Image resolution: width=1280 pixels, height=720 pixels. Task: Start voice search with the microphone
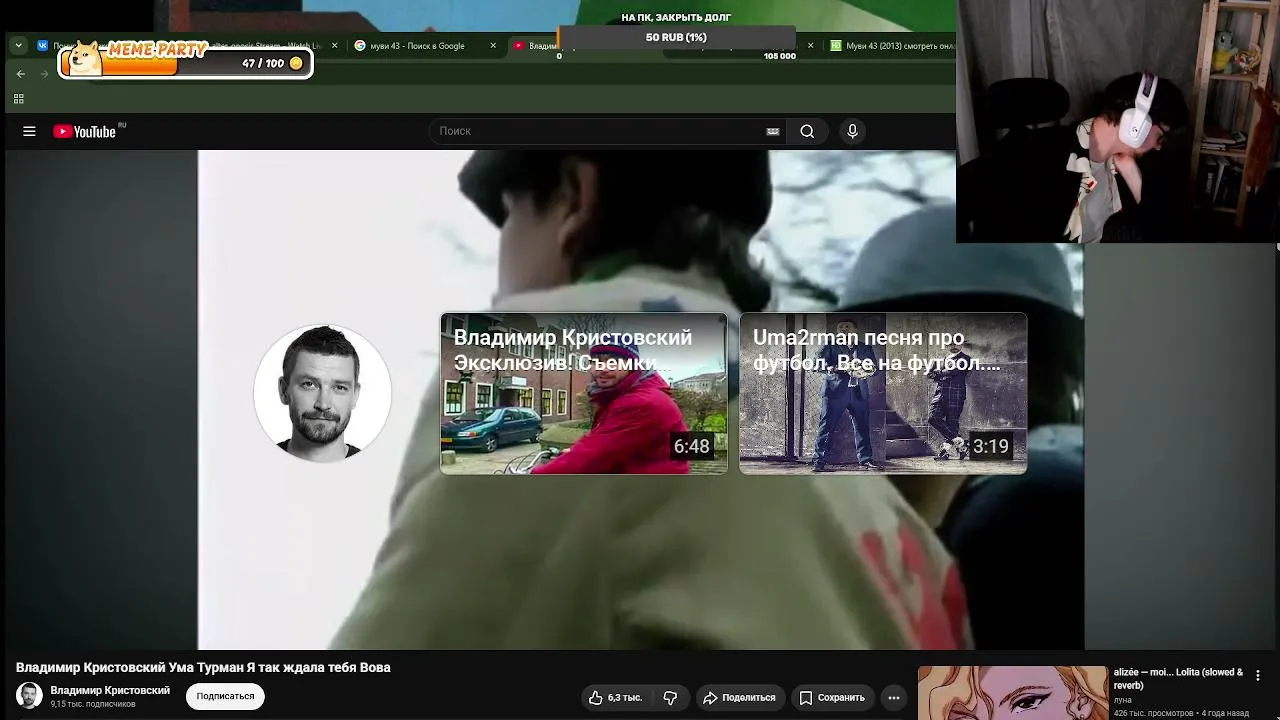[852, 131]
